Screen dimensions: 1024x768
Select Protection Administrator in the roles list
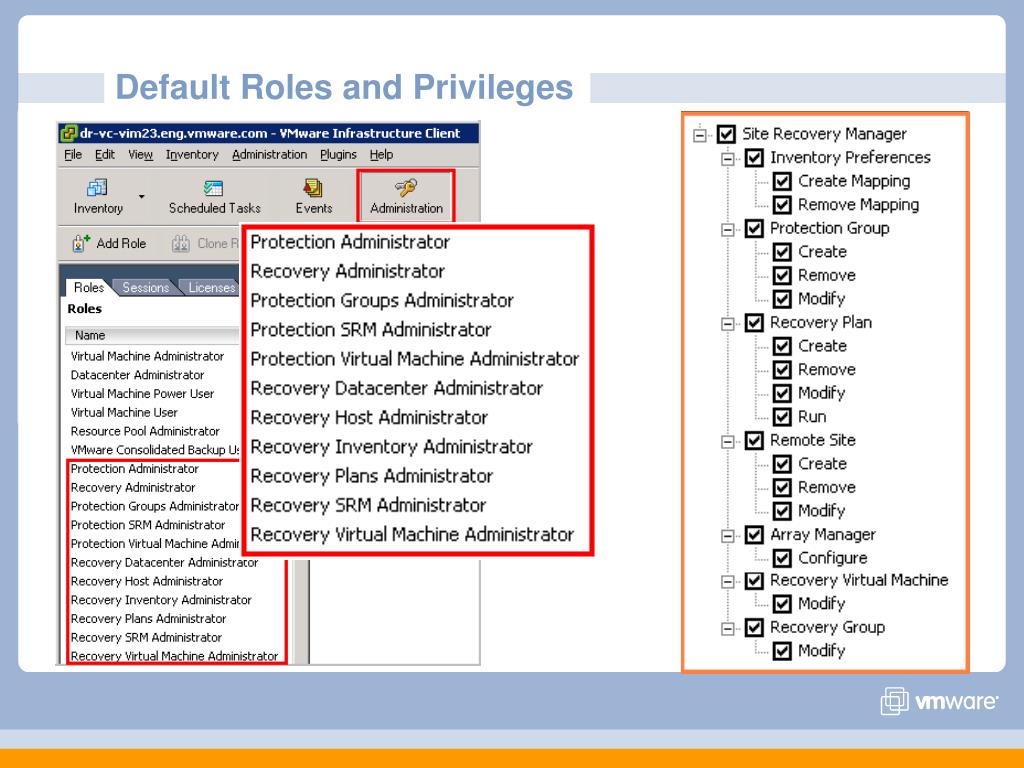(135, 469)
